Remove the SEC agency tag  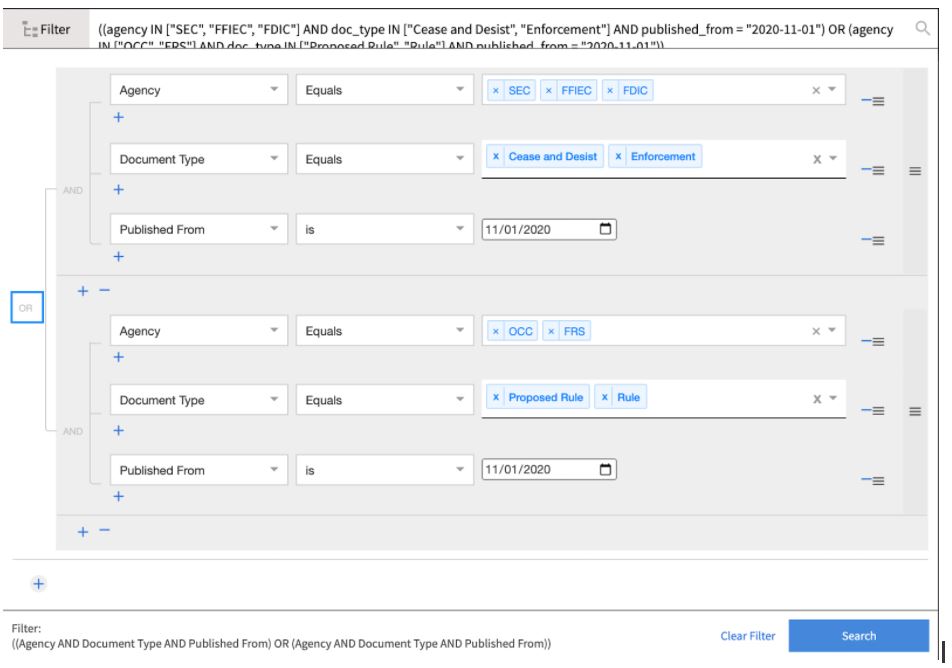pyautogui.click(x=495, y=90)
